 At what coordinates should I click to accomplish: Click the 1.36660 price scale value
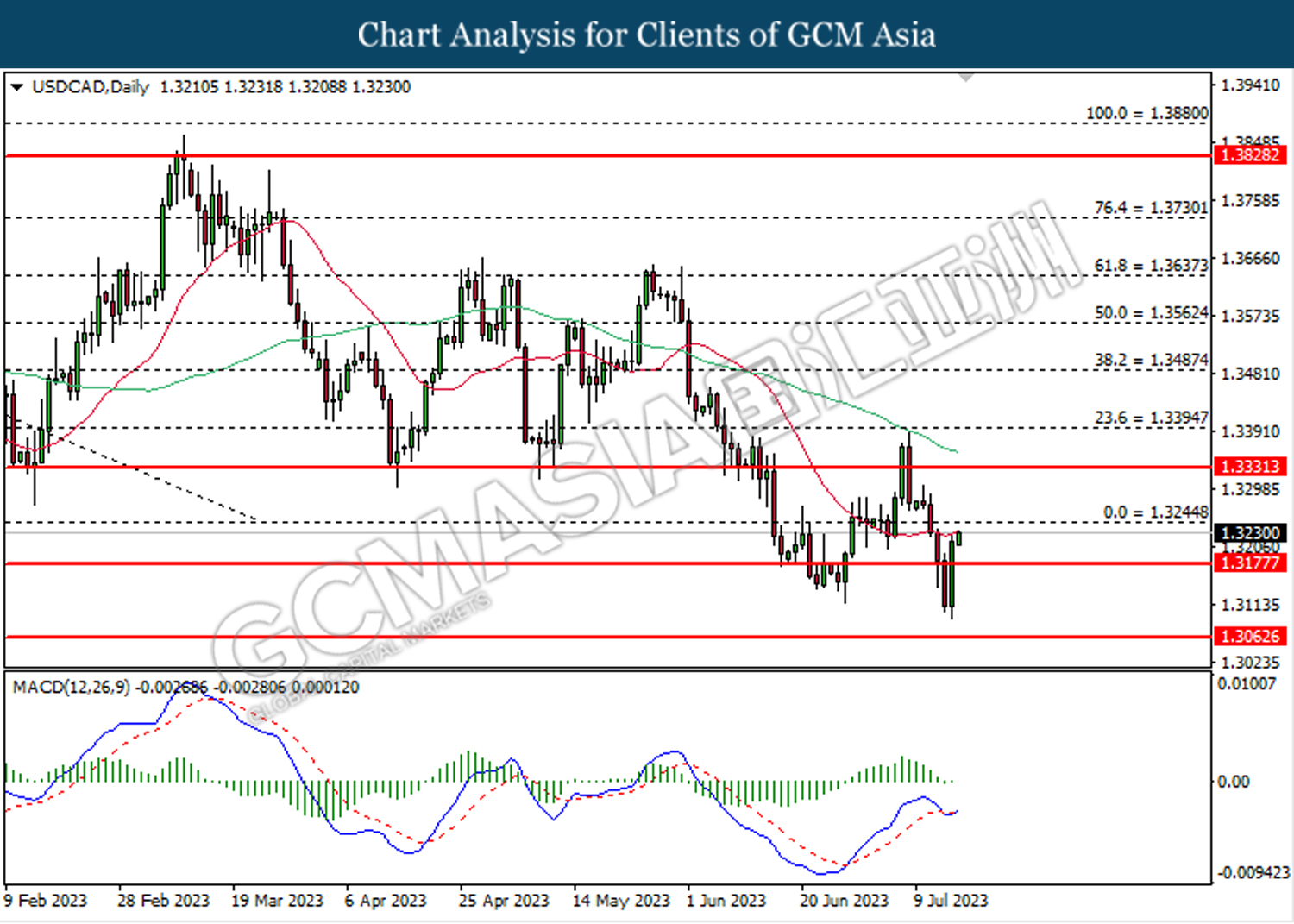1251,259
